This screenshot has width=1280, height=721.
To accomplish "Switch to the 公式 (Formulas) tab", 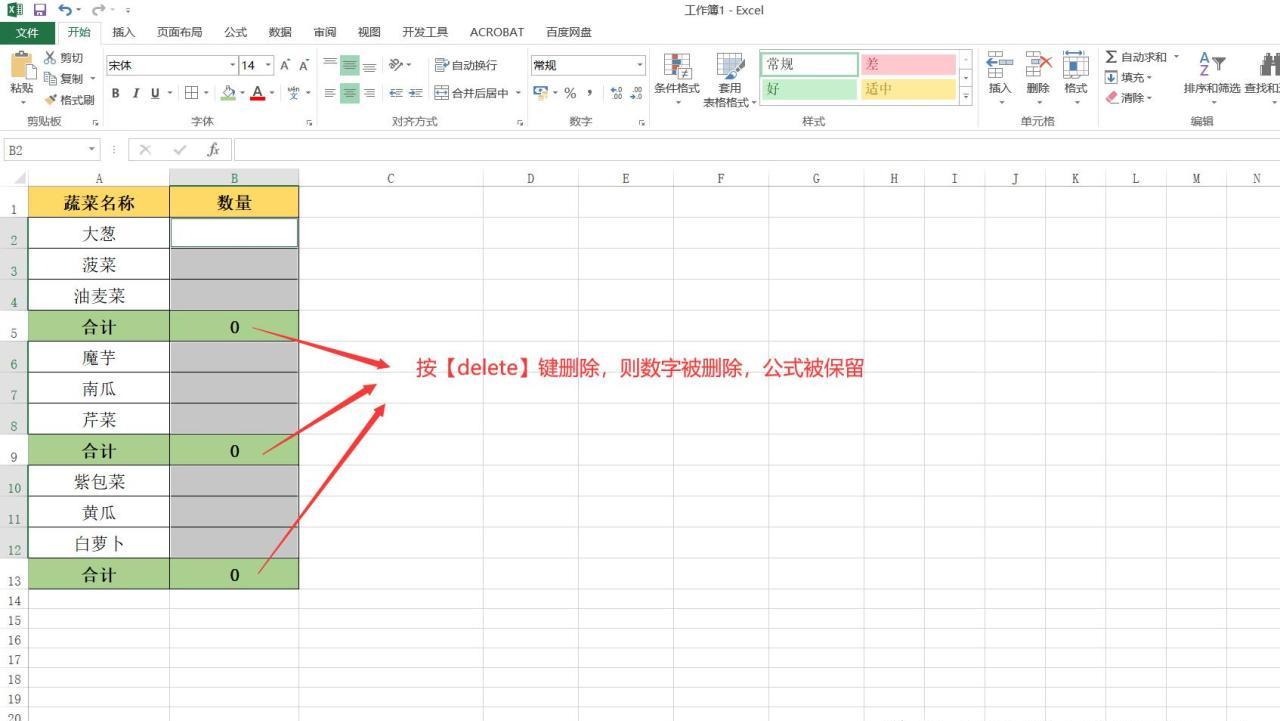I will point(236,32).
